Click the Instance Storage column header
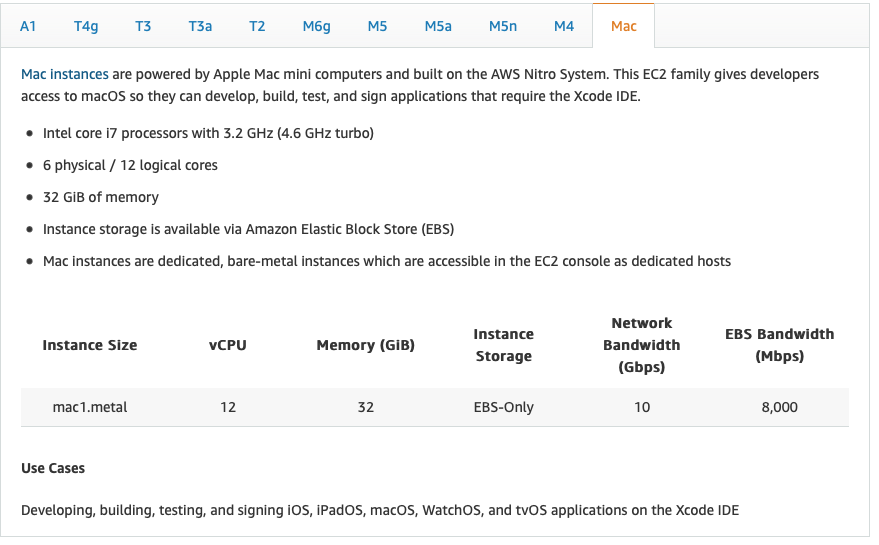The width and height of the screenshot is (879, 545). click(x=503, y=345)
